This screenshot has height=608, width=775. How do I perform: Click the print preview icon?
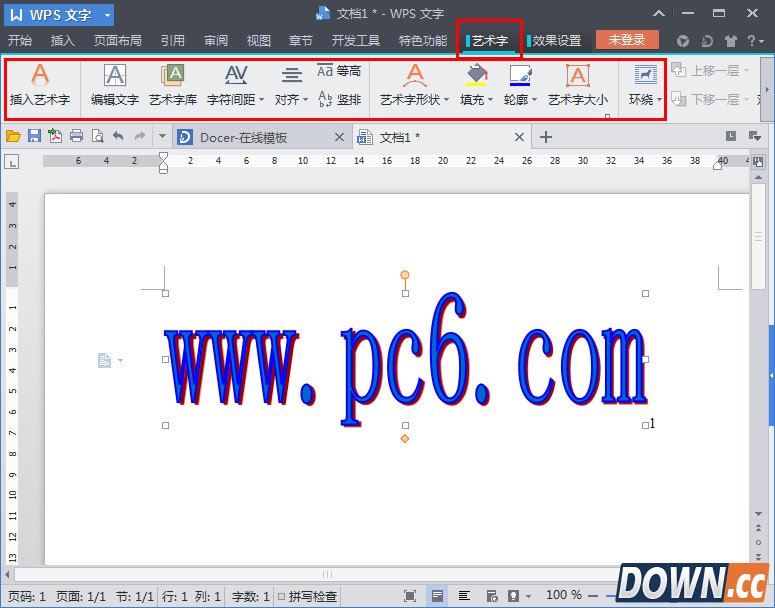point(98,136)
